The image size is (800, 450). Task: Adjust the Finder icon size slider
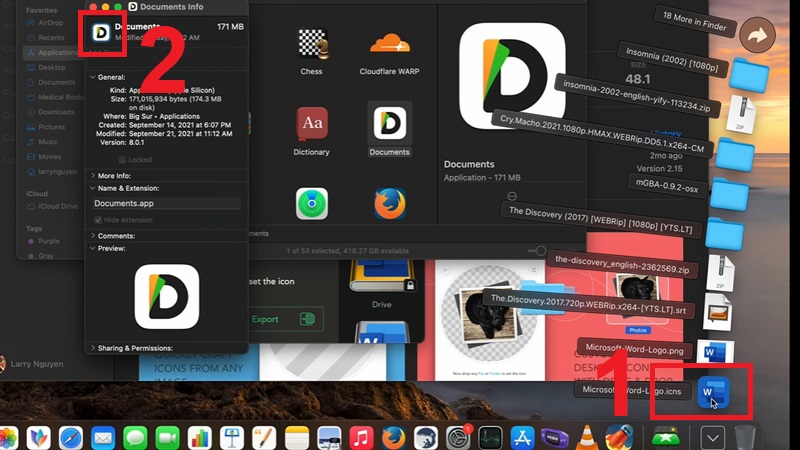pos(541,251)
